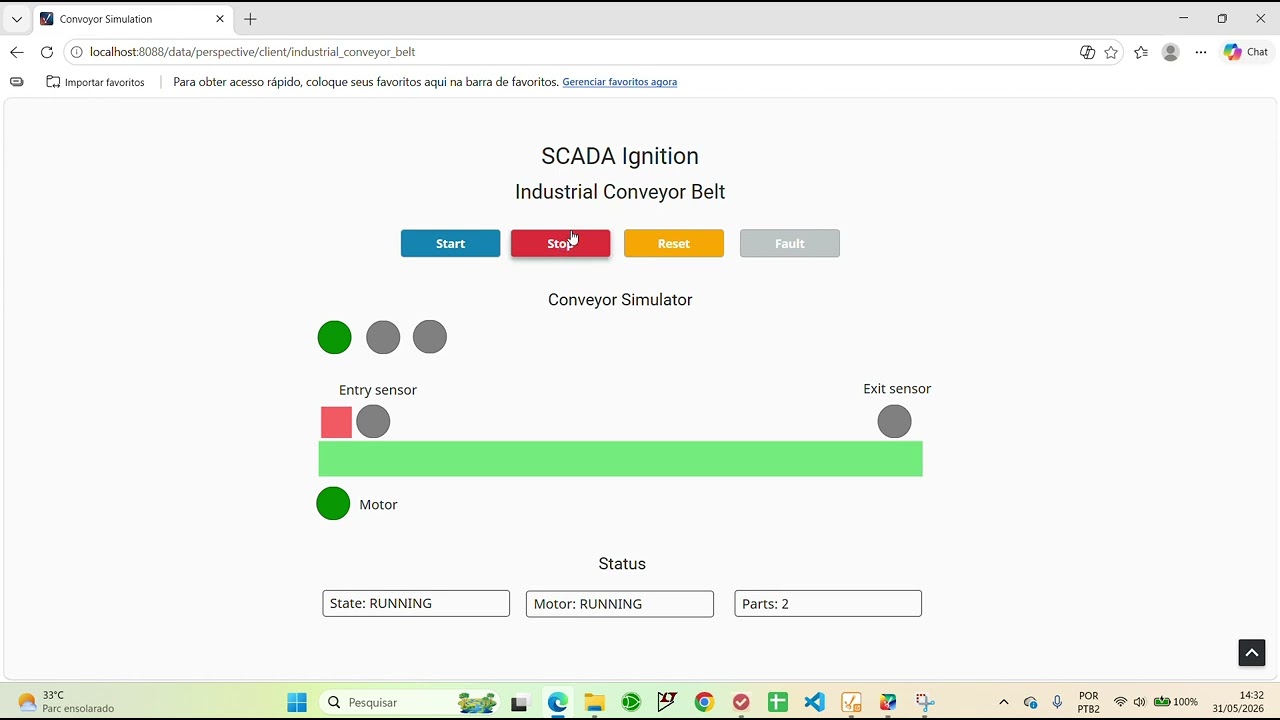Click the green conveyor belt bar
1280x720 pixels.
point(620,458)
